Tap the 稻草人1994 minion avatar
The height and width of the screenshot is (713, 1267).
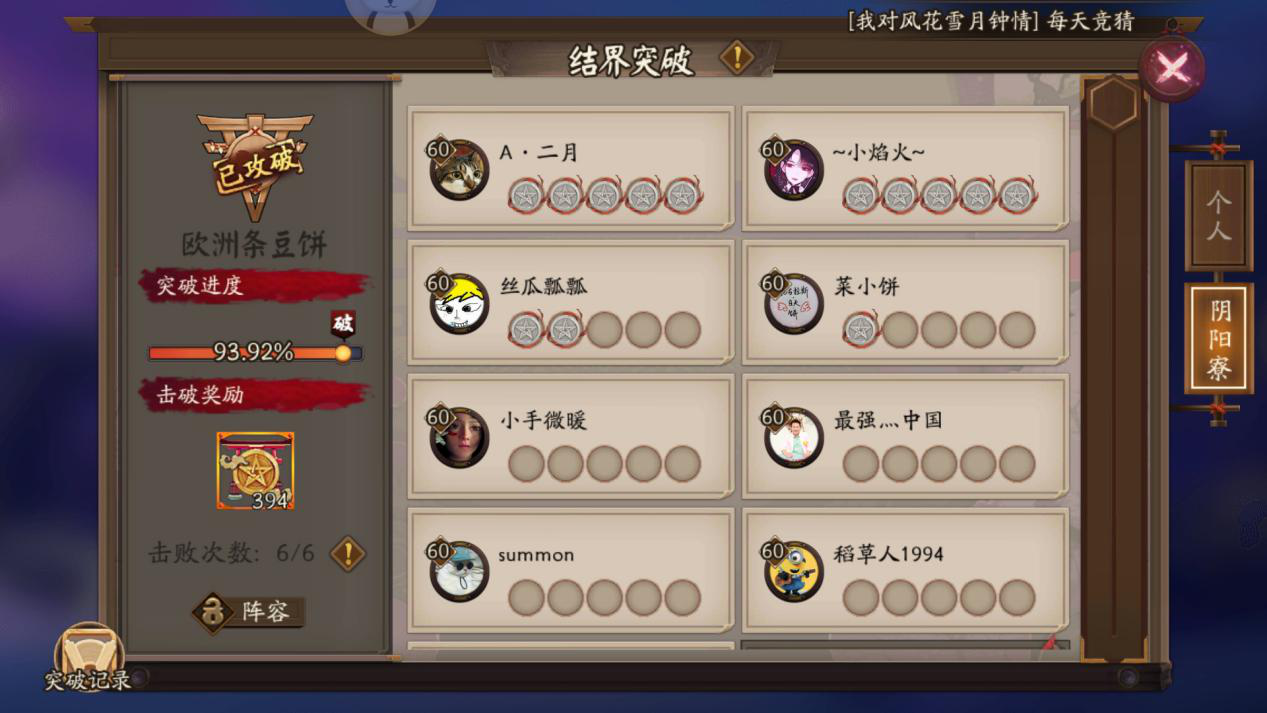click(794, 571)
